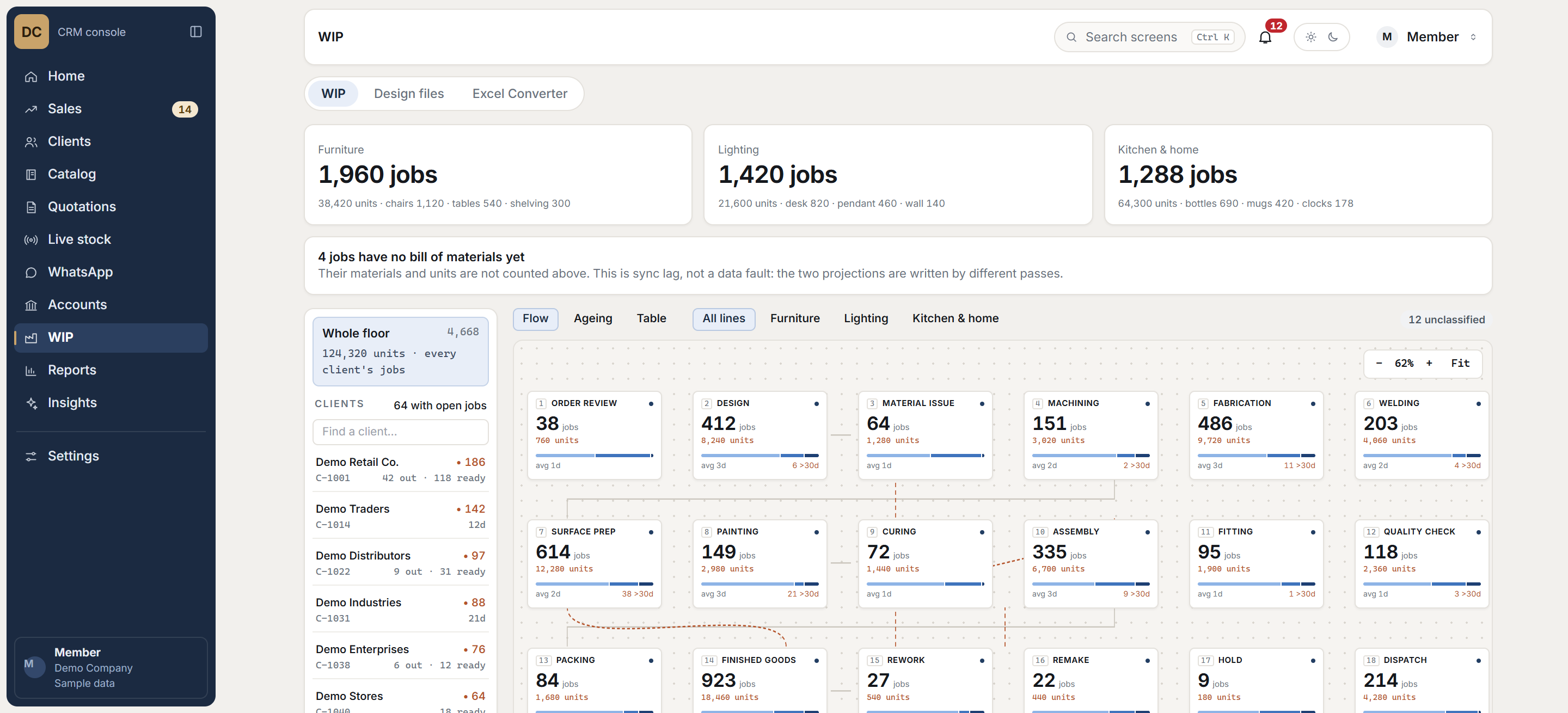
Task: Open Settings in the sidebar
Action: [x=111, y=456]
